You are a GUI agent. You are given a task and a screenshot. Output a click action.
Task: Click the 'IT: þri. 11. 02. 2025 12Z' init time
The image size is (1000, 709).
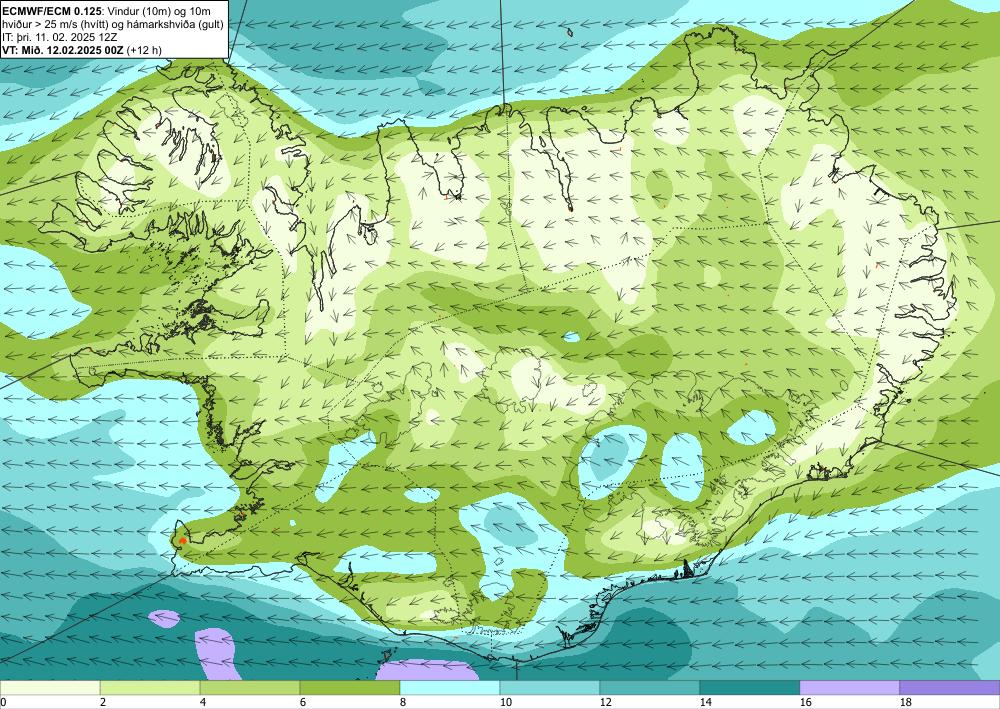point(60,37)
